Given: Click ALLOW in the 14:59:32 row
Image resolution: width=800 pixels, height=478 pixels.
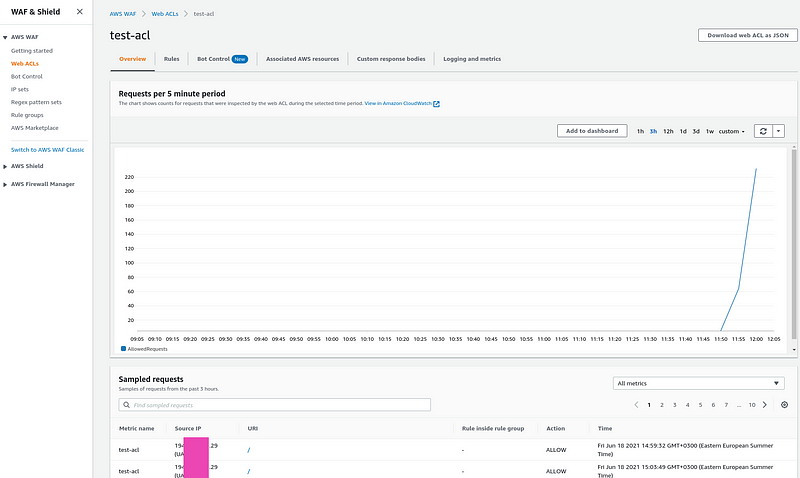Looking at the screenshot, I should pyautogui.click(x=556, y=450).
